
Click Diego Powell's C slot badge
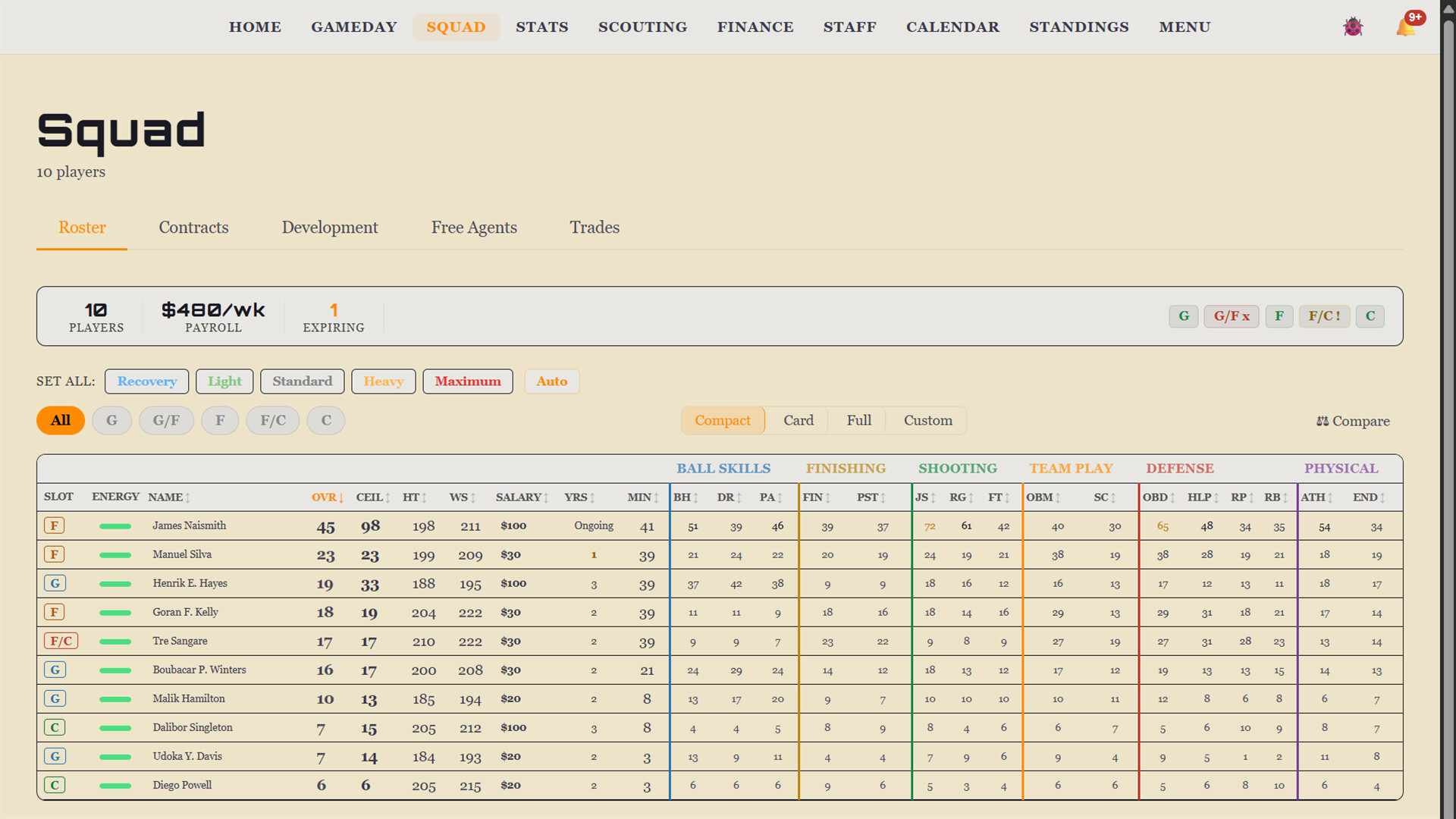point(55,785)
